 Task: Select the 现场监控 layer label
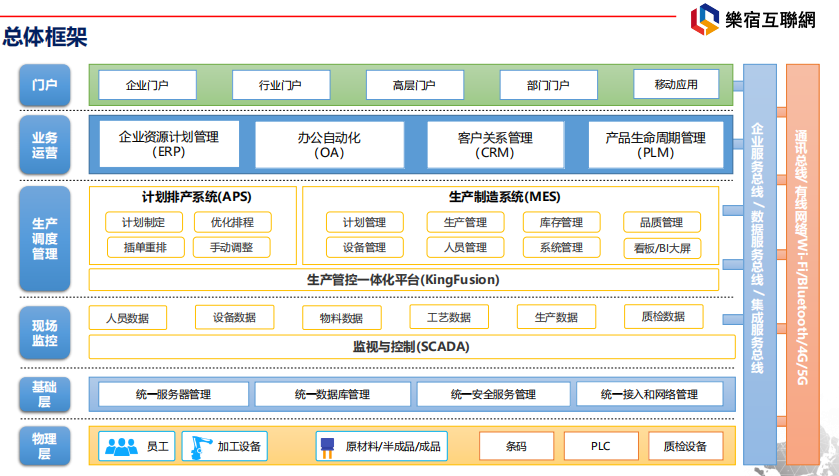pos(44,333)
